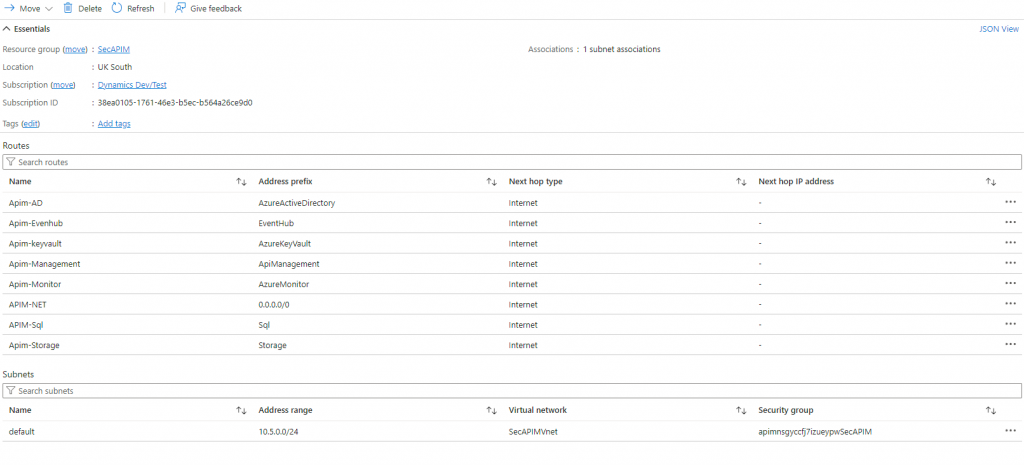The width and height of the screenshot is (1024, 465).
Task: Click the Add tags link
Action: point(114,124)
